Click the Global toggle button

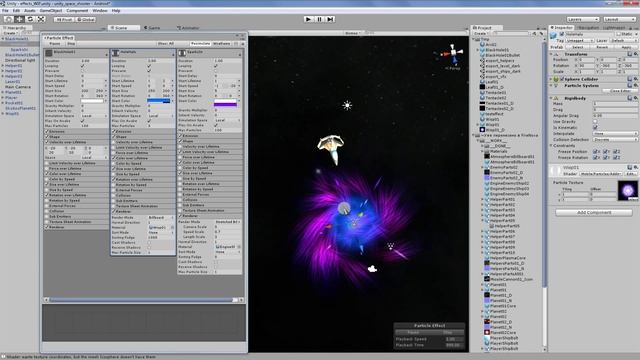coord(86,19)
